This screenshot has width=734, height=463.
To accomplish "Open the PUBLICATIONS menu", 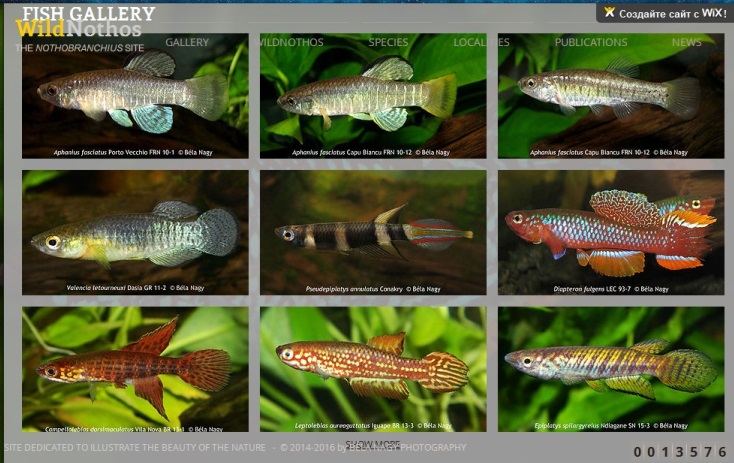I will [x=591, y=42].
